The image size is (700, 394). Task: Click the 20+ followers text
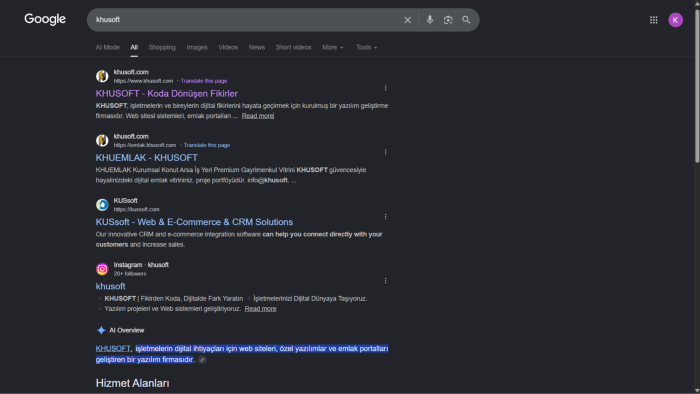(x=130, y=274)
